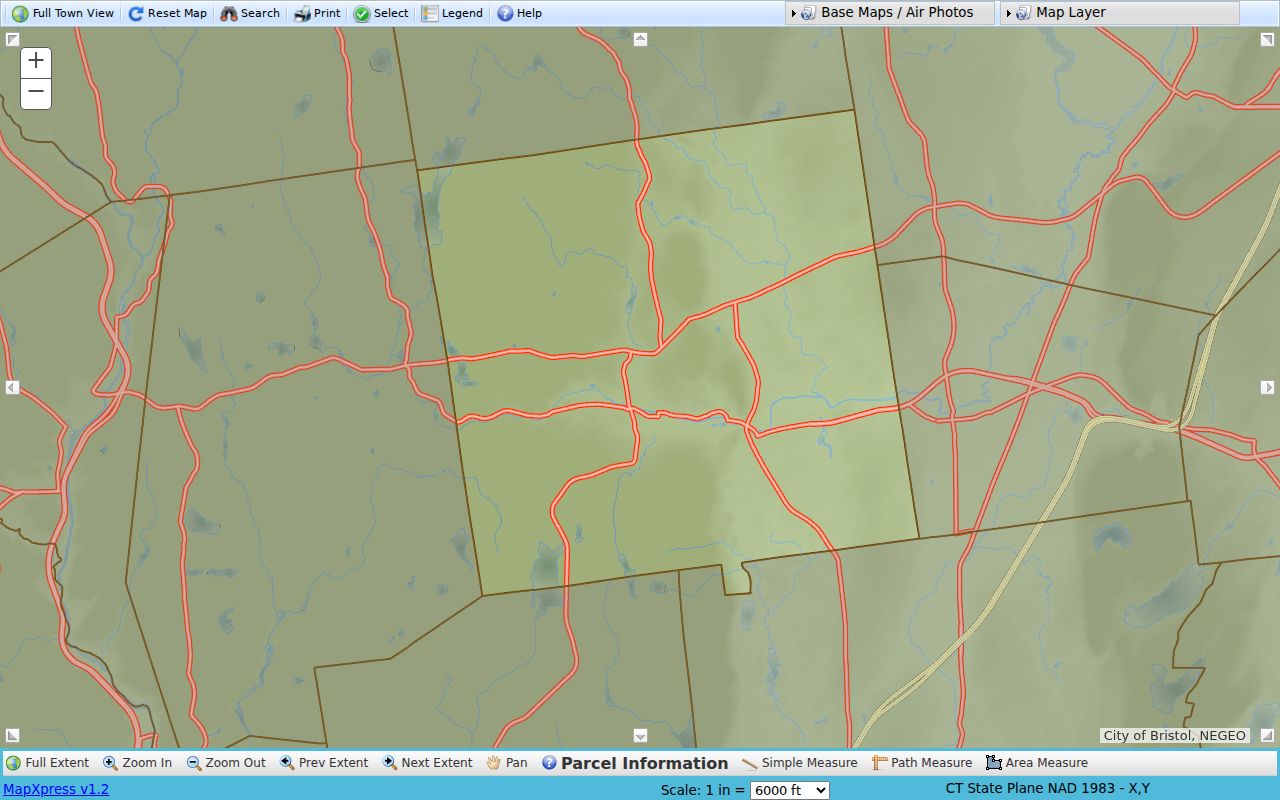The height and width of the screenshot is (800, 1280).
Task: Zoom in with the plus button
Action: (x=36, y=61)
